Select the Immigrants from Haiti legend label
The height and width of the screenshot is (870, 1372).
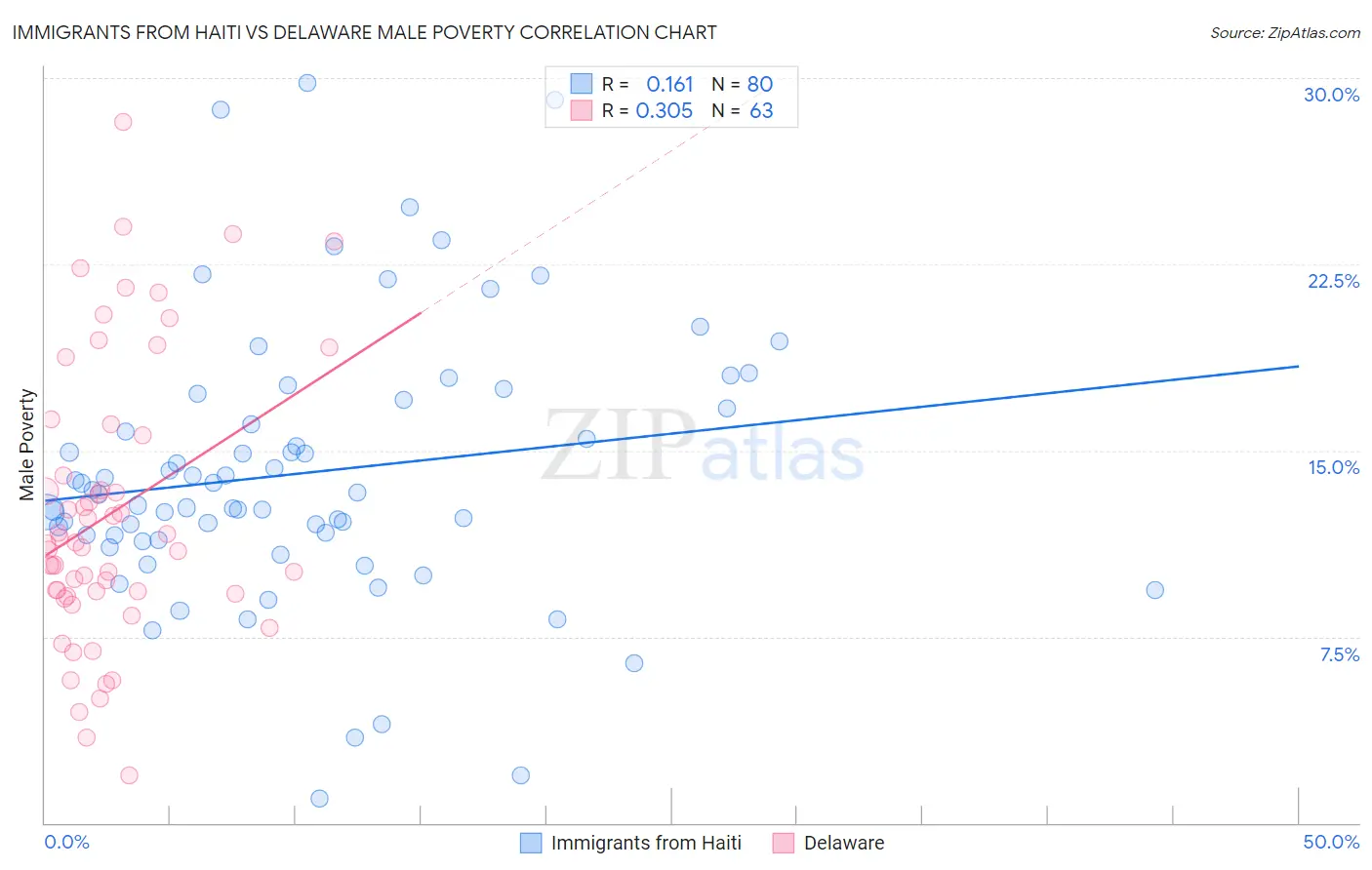646,843
